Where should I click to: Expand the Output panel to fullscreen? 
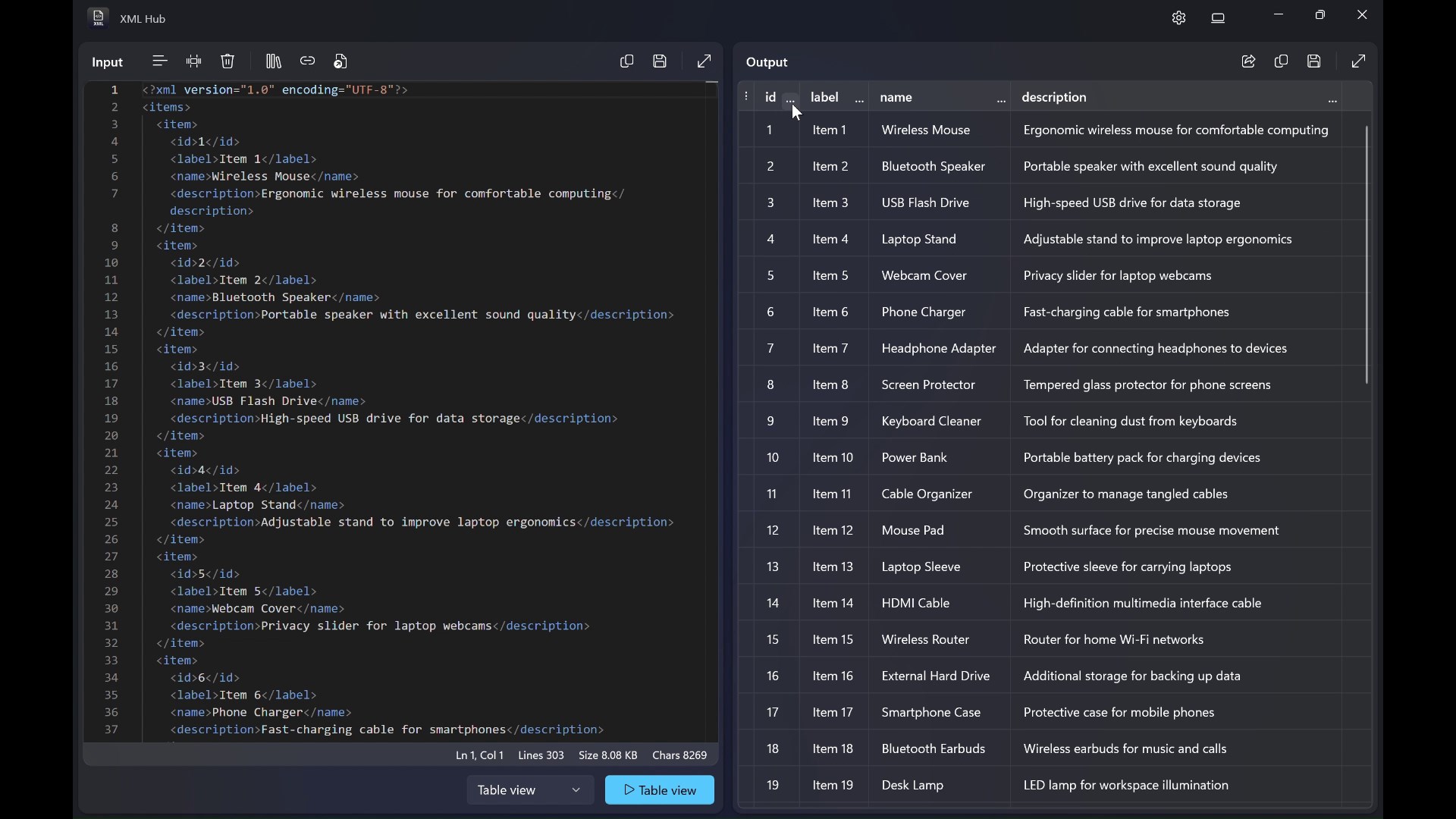pos(1360,61)
